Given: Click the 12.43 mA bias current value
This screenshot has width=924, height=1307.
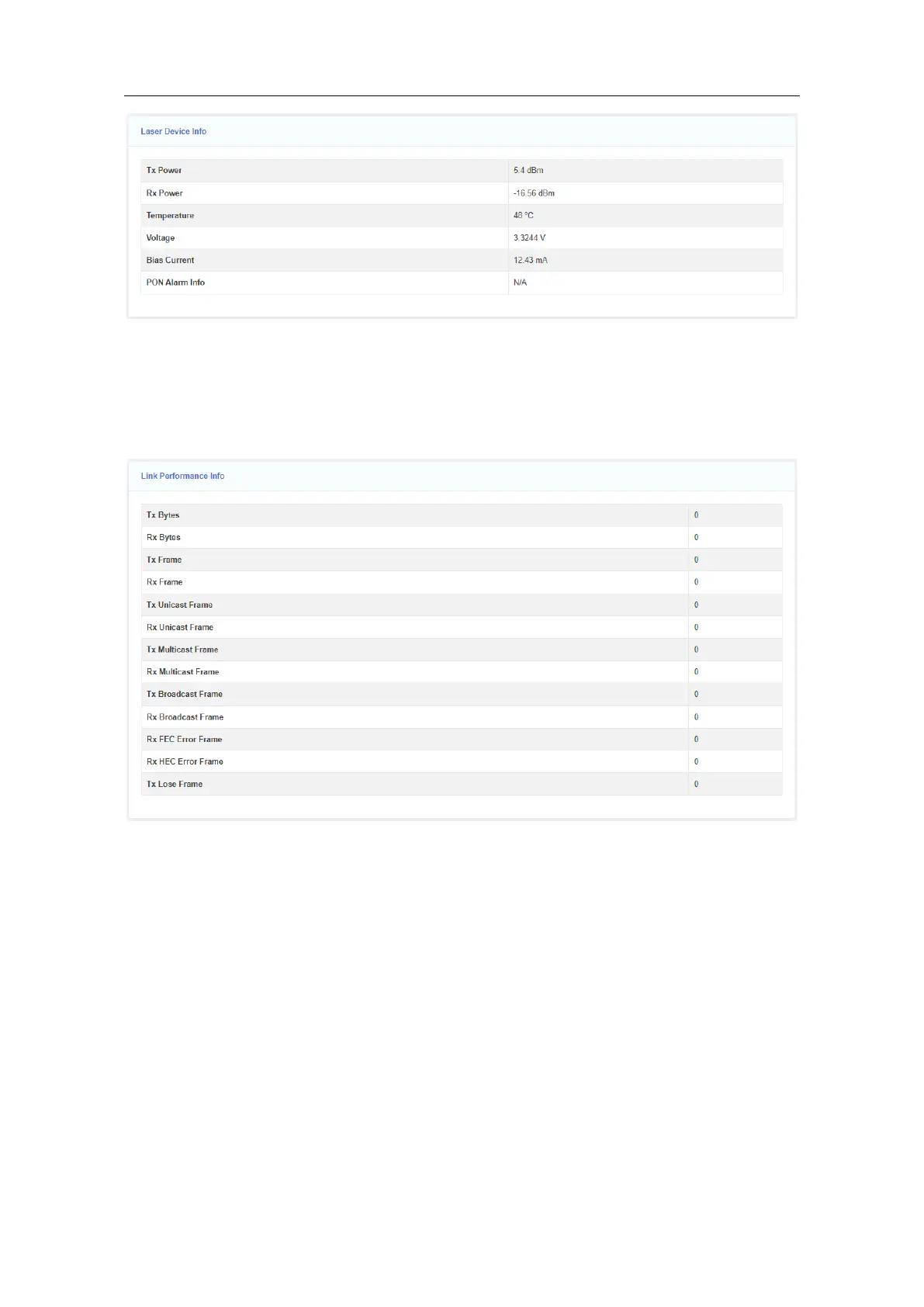Looking at the screenshot, I should tap(530, 260).
